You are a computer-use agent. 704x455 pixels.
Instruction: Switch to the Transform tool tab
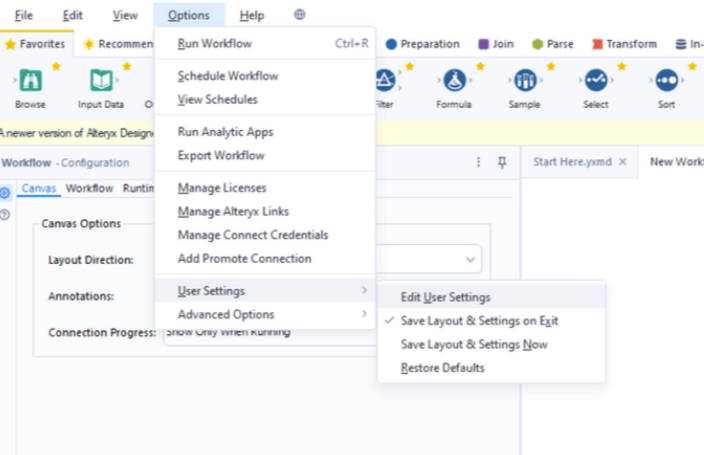[x=625, y=44]
